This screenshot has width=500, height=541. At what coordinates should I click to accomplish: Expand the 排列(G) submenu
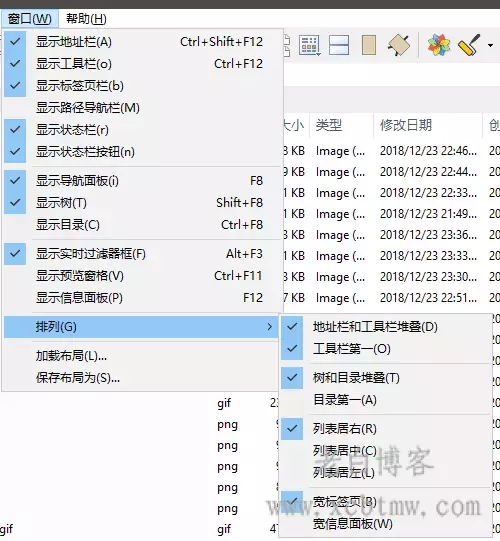point(141,327)
